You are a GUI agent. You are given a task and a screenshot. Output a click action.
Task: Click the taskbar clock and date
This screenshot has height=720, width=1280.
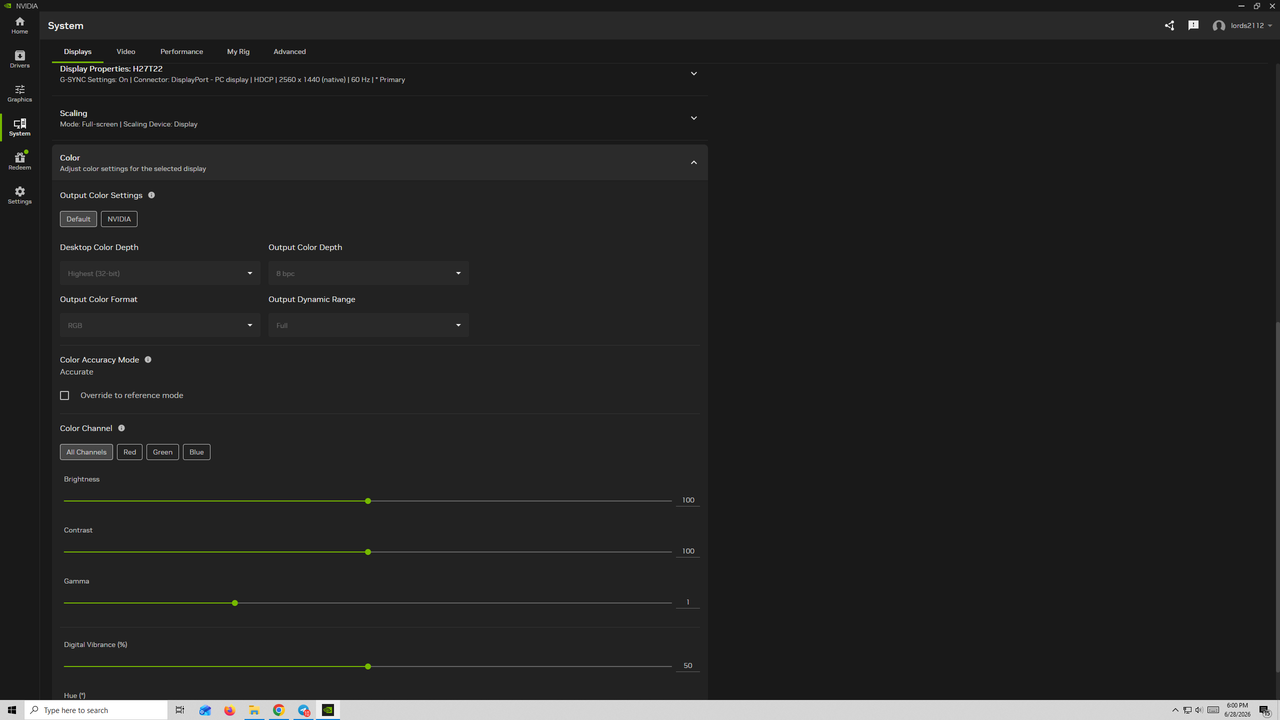1236,710
